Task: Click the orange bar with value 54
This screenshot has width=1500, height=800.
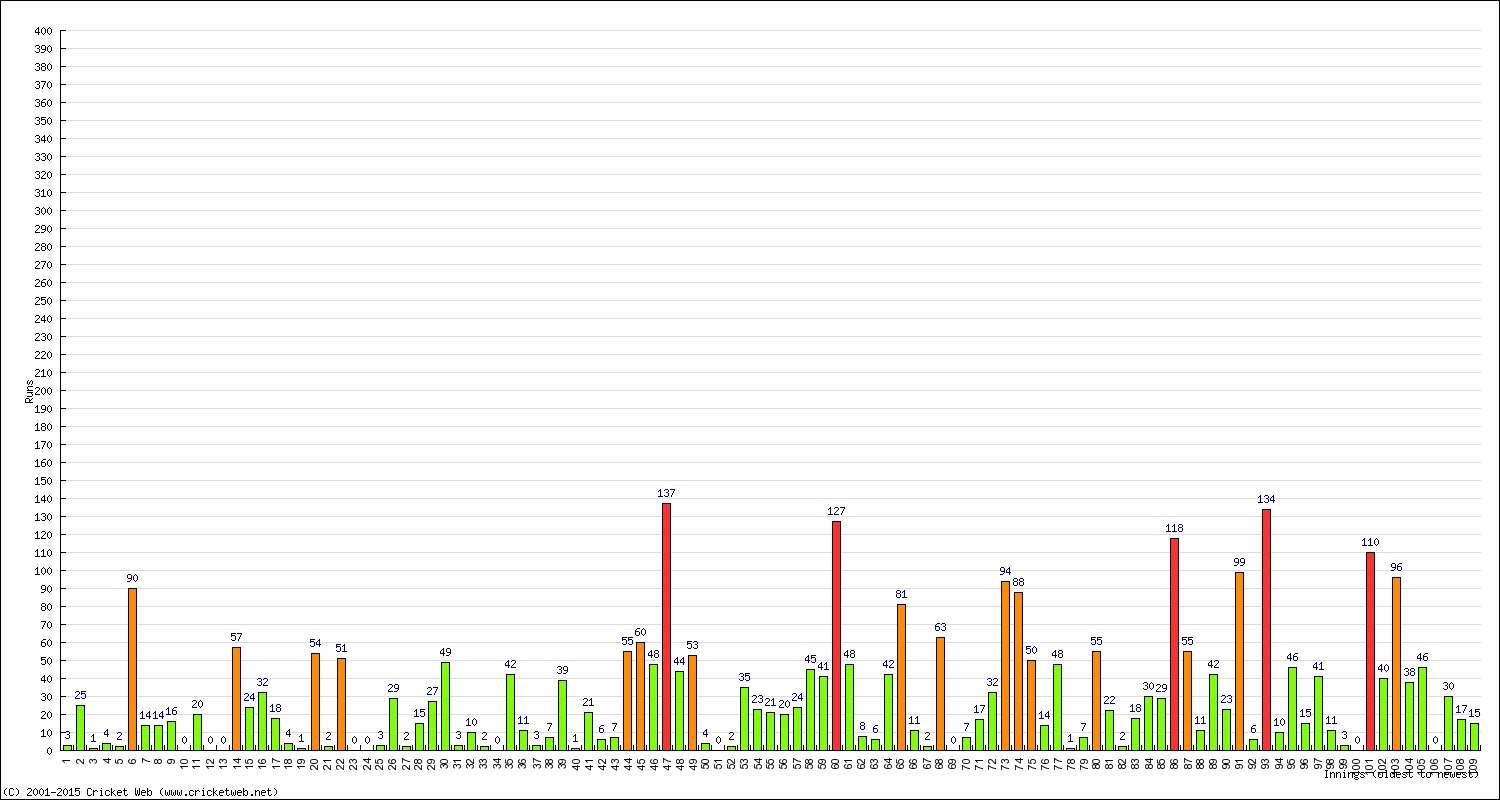Action: pyautogui.click(x=315, y=701)
